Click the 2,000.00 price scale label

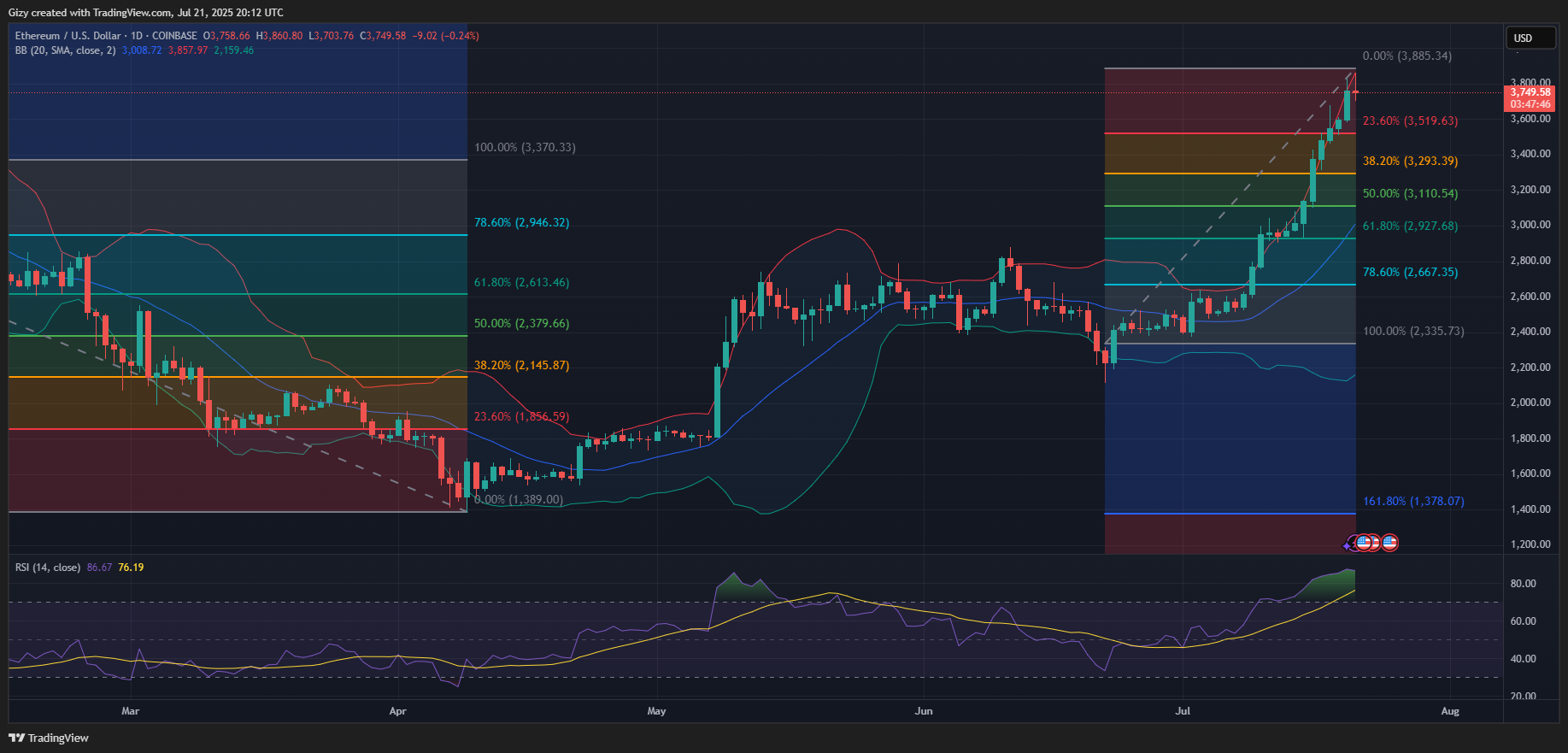coord(1530,403)
